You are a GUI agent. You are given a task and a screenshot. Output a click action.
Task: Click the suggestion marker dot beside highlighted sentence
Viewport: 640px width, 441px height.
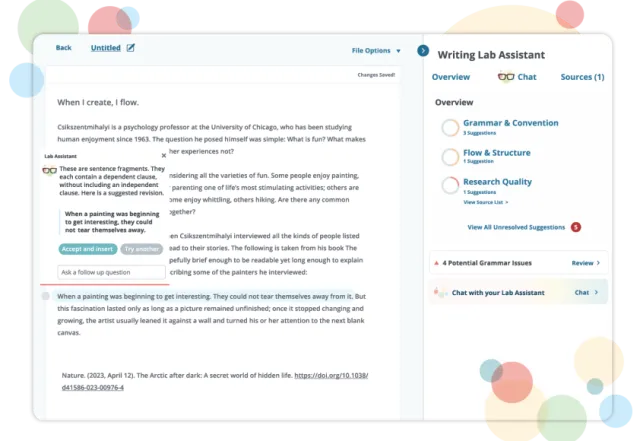pyautogui.click(x=45, y=296)
